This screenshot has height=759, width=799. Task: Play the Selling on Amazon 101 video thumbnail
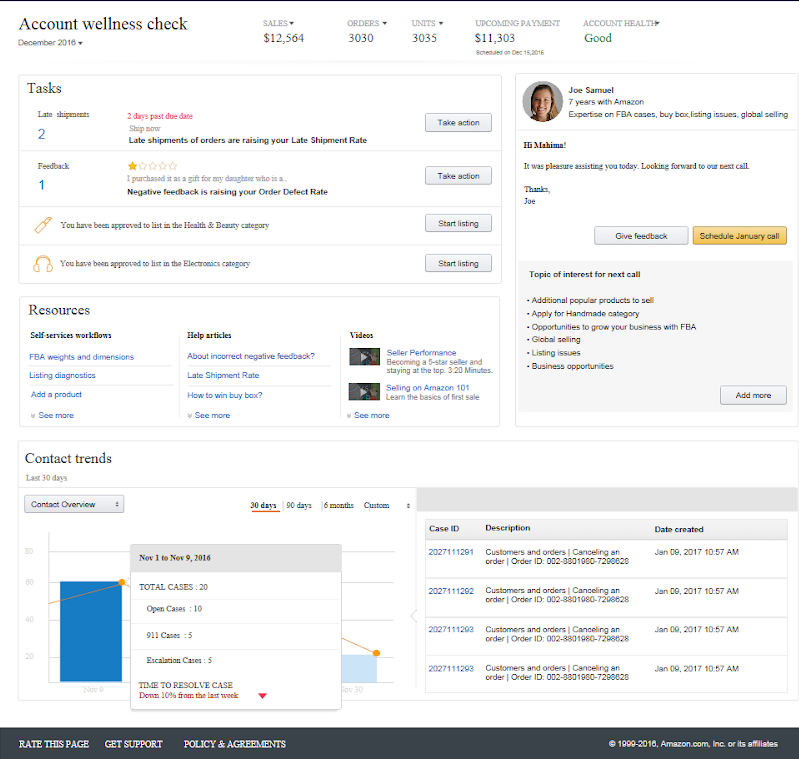click(364, 392)
